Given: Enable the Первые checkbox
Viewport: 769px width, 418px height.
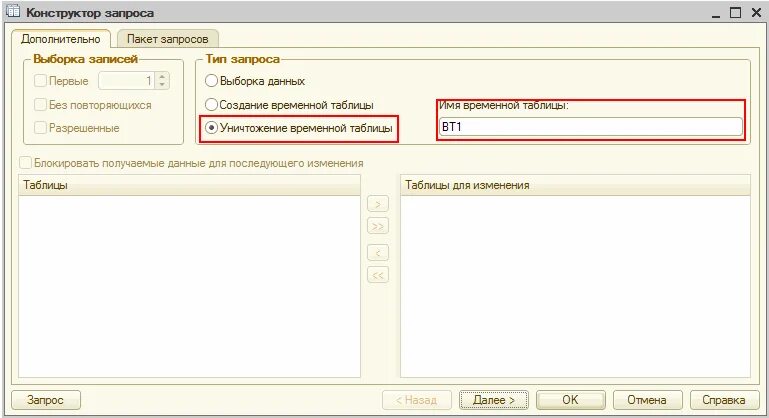Looking at the screenshot, I should [x=40, y=80].
